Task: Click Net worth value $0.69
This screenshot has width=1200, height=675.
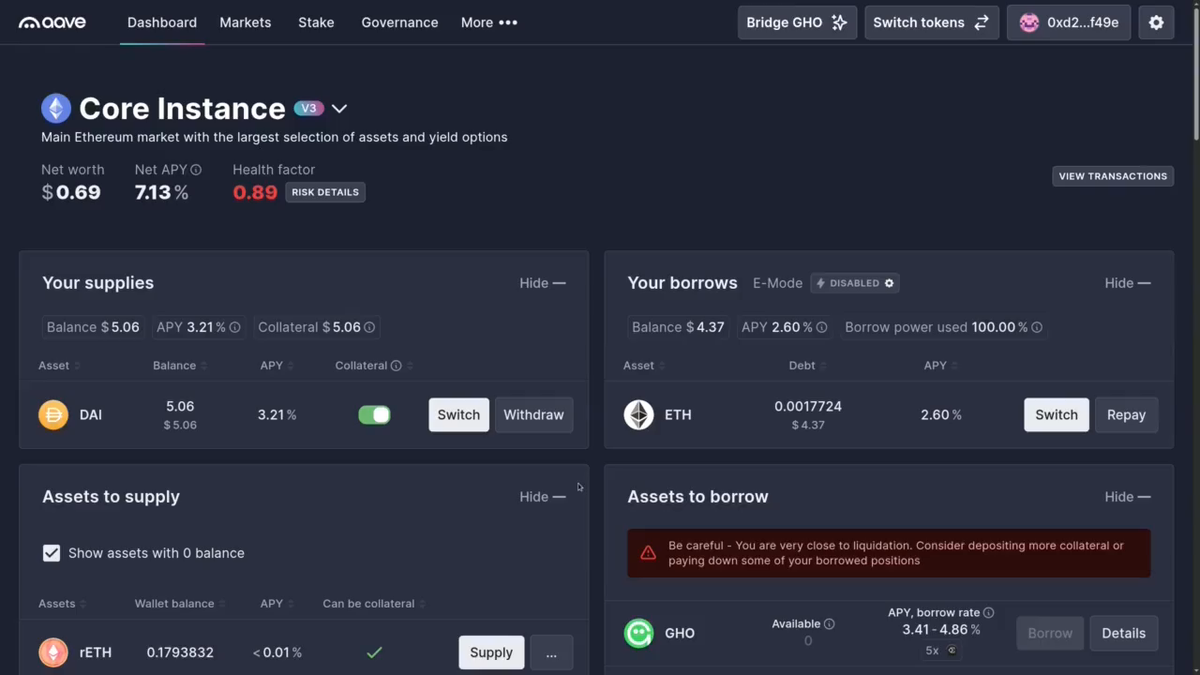Action: click(71, 193)
